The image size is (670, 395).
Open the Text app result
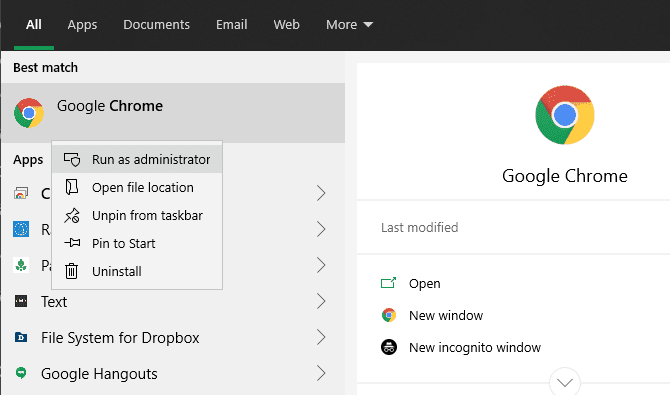pyautogui.click(x=54, y=302)
